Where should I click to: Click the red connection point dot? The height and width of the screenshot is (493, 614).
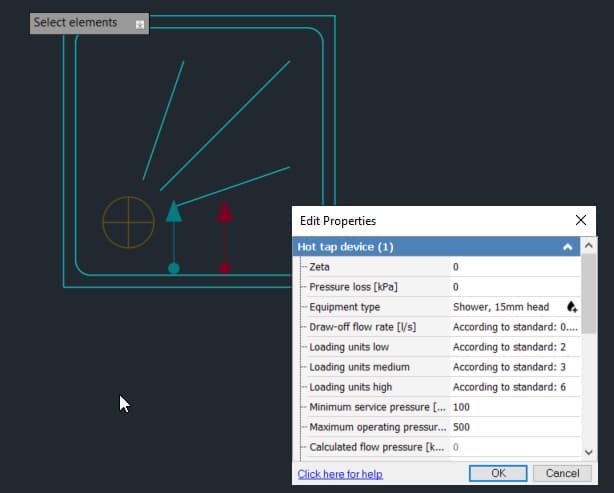point(225,268)
